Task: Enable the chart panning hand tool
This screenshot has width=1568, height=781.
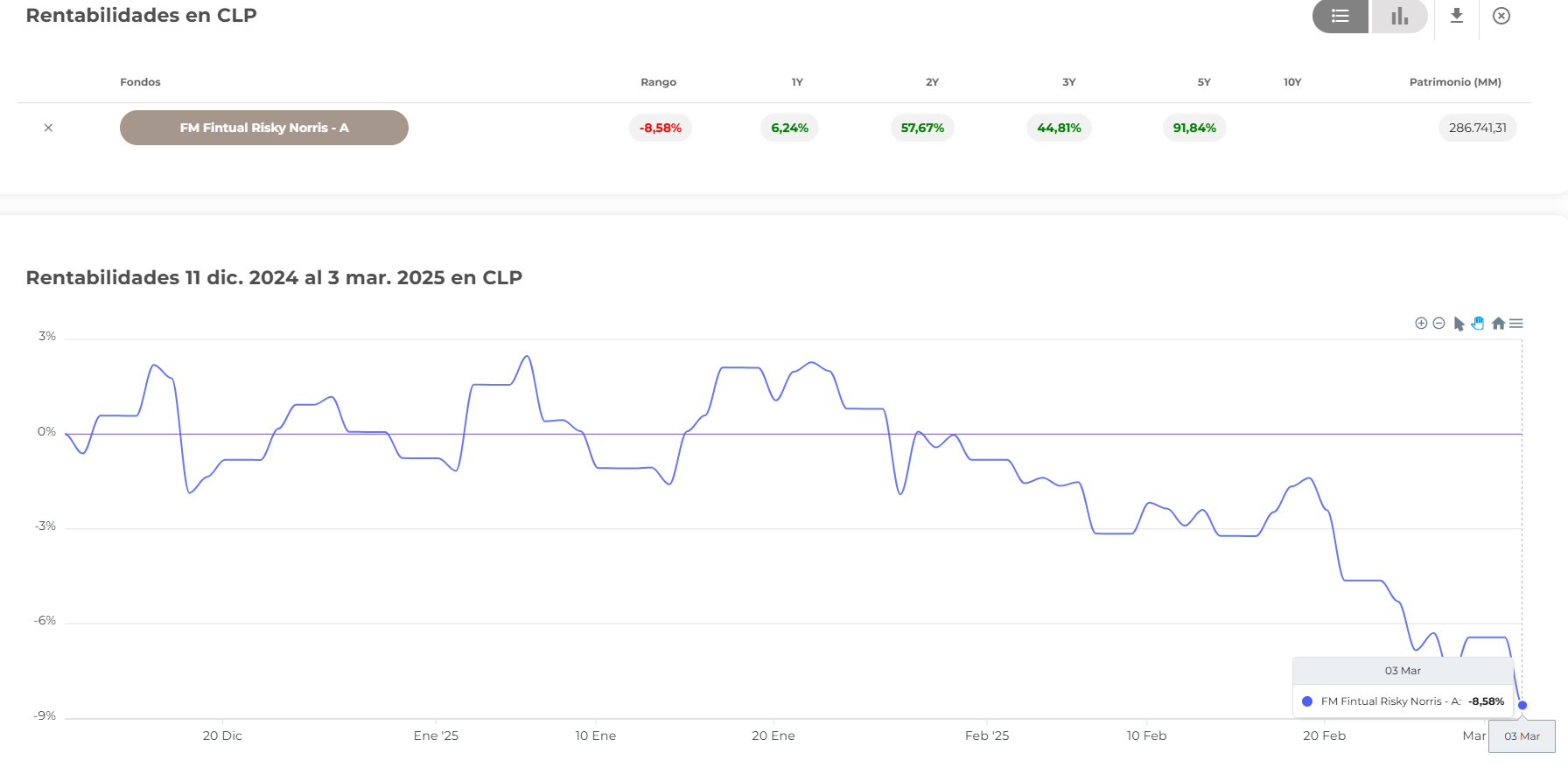Action: 1478,324
